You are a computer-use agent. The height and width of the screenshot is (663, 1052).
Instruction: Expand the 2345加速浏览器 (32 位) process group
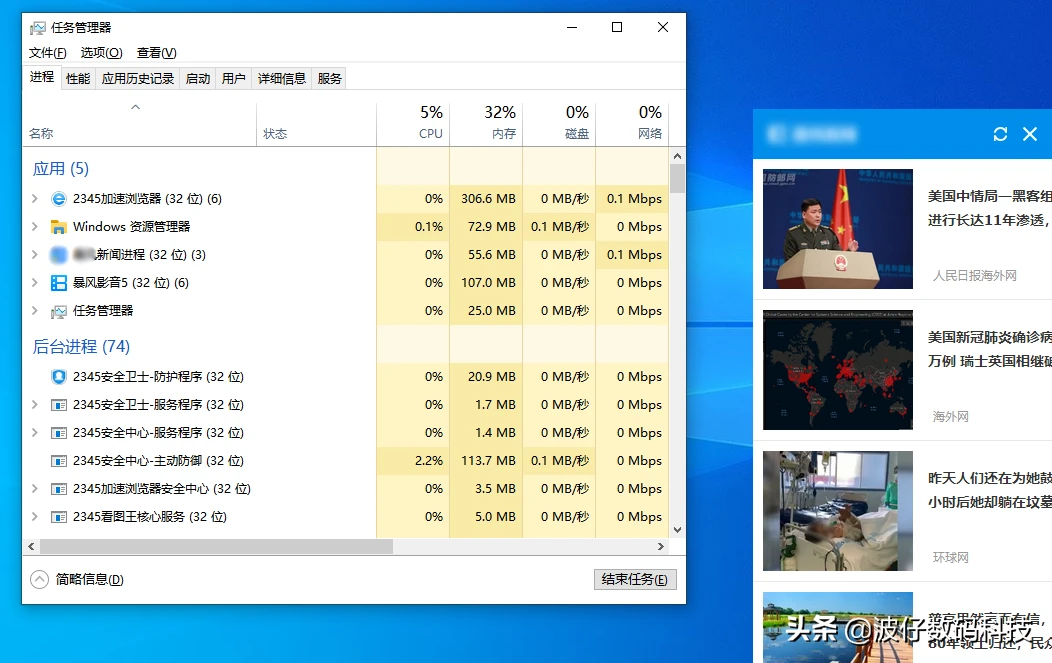point(35,199)
